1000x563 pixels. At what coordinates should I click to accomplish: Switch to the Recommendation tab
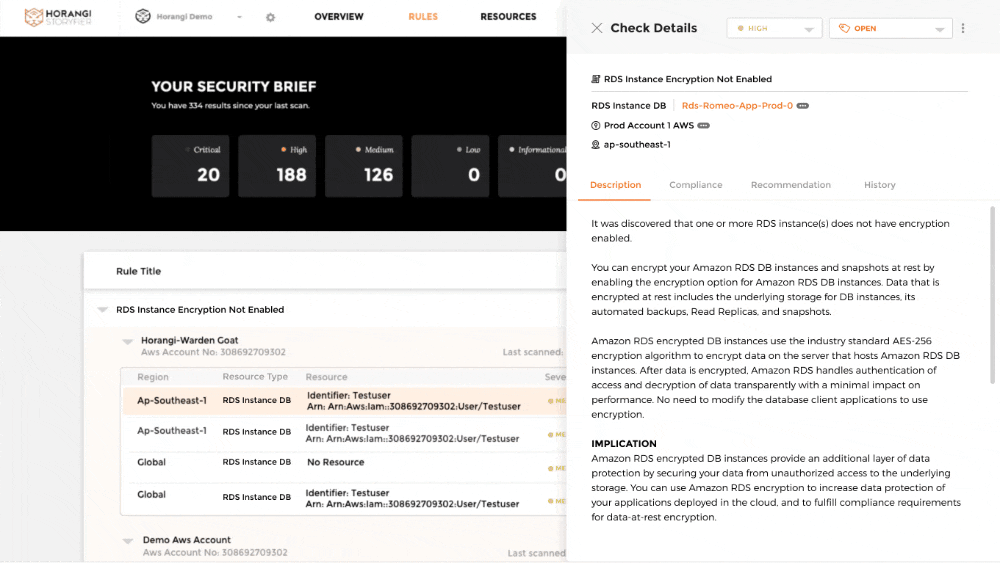click(791, 185)
